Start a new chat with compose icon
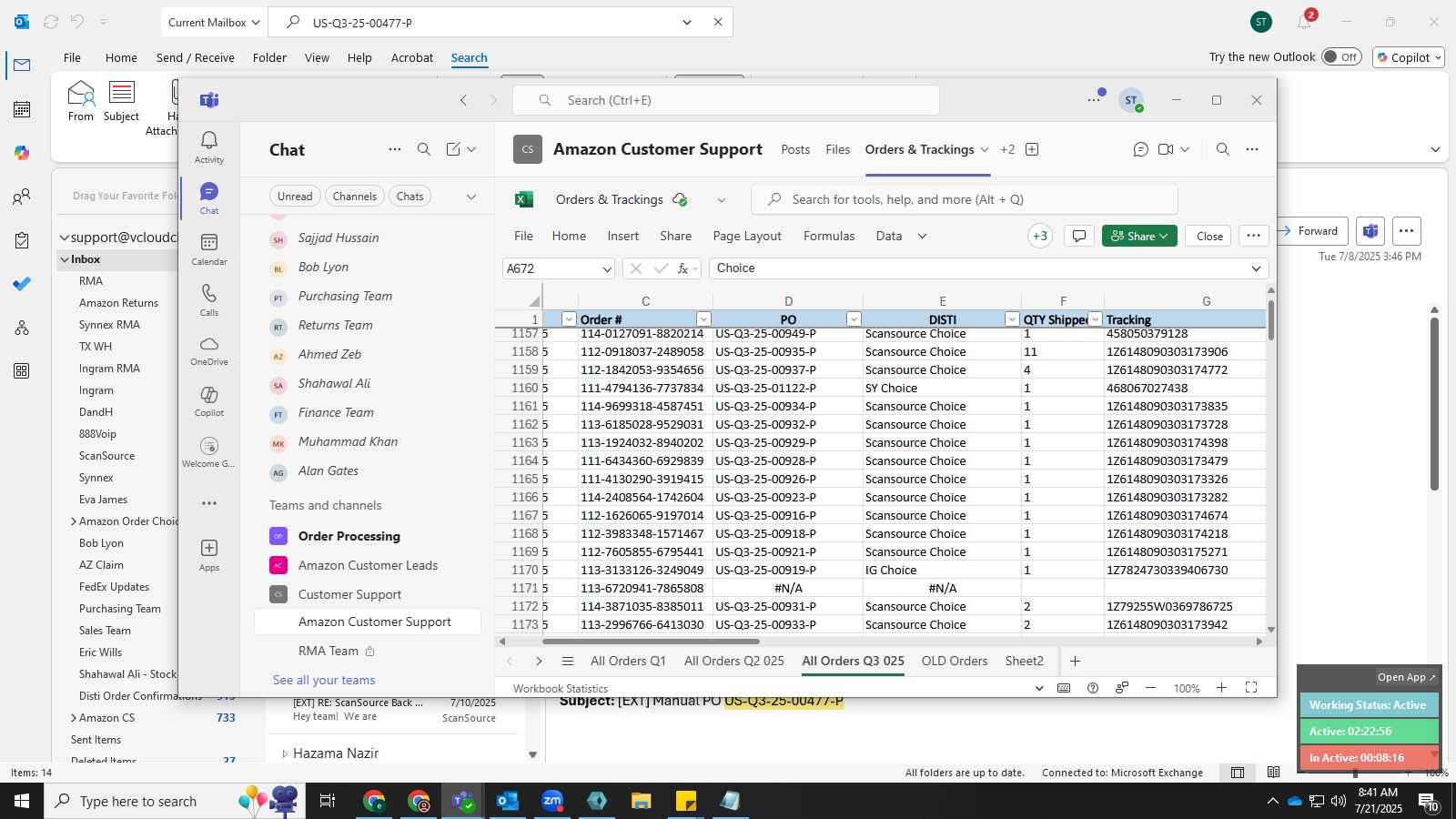Screen dimensions: 1456x819 [x=453, y=149]
